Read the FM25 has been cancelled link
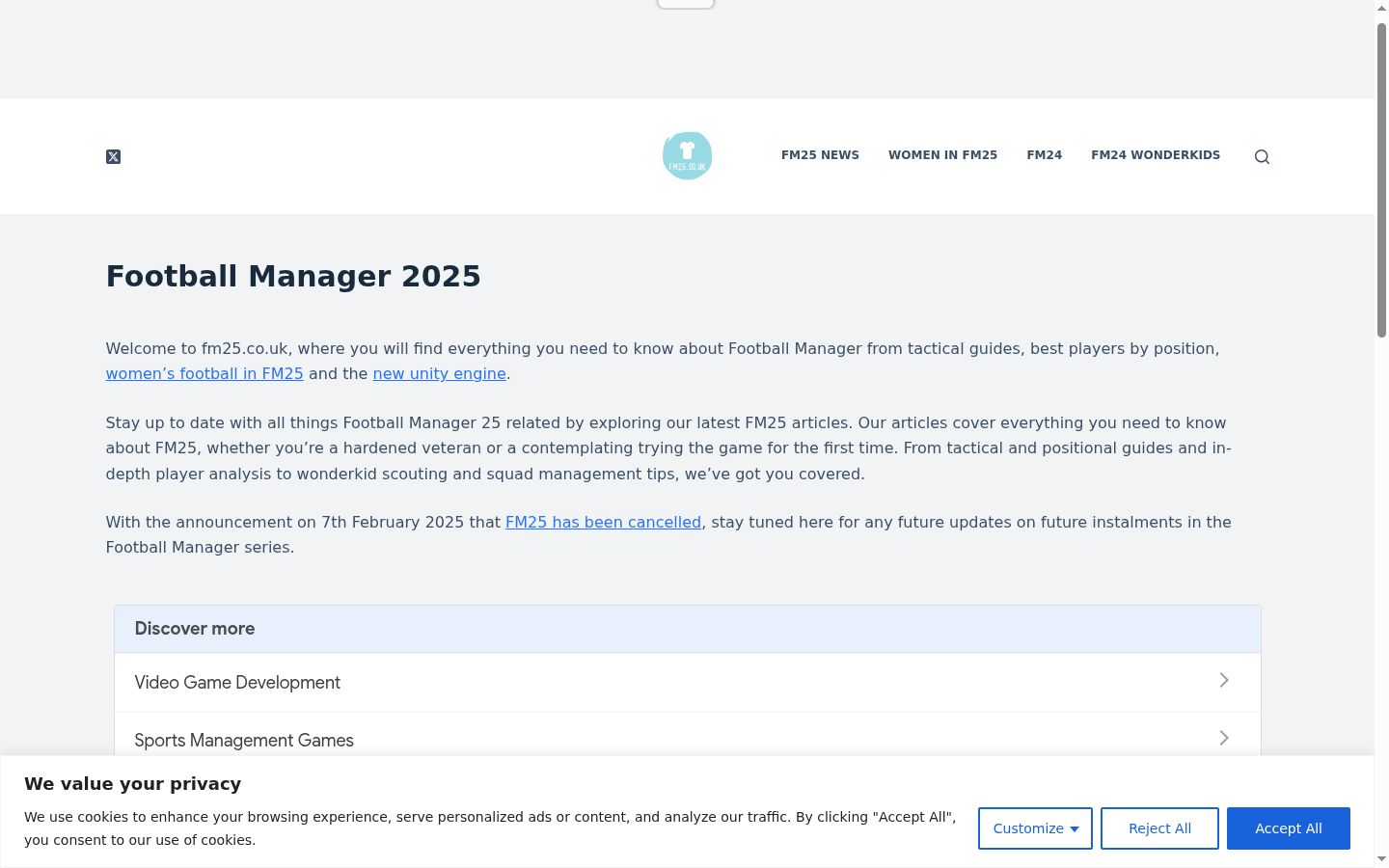 point(603,523)
